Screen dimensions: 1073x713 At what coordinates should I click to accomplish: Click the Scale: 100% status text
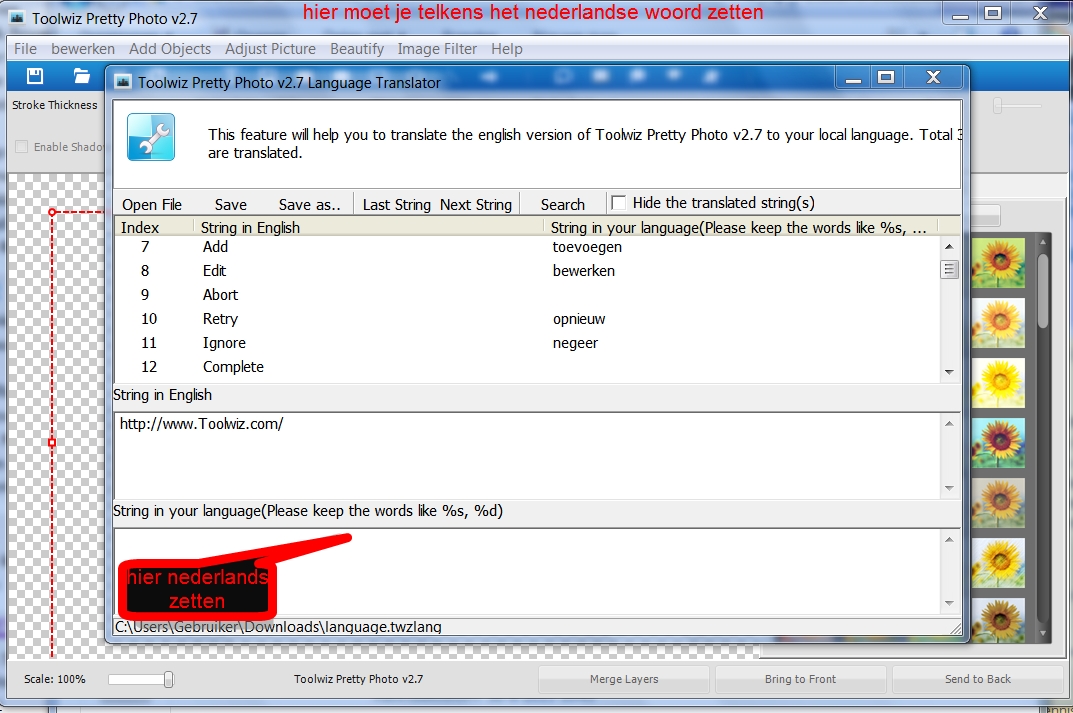55,679
